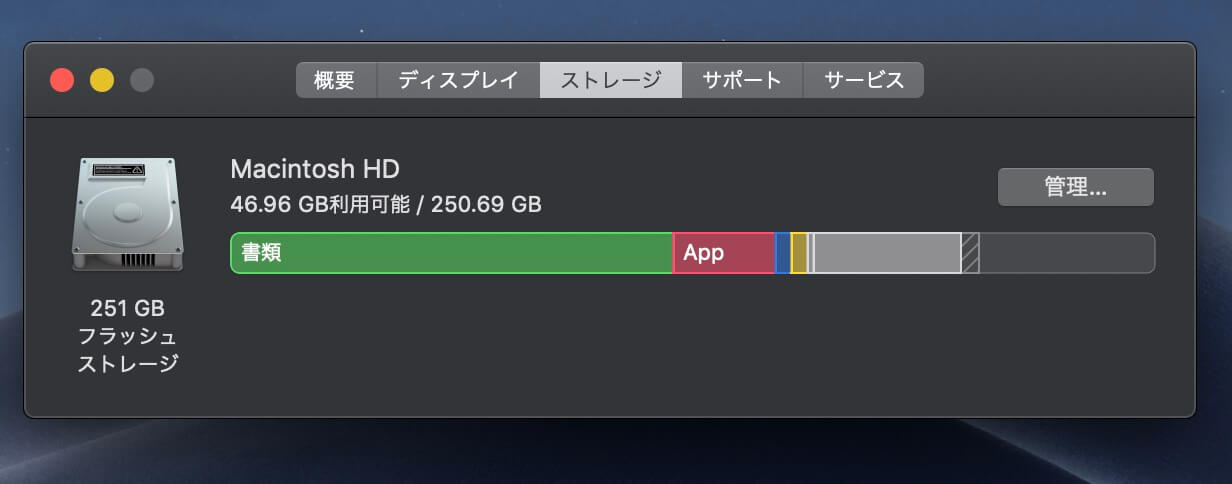Go to the サポート tab
Screen dimensions: 1232x484
742,80
